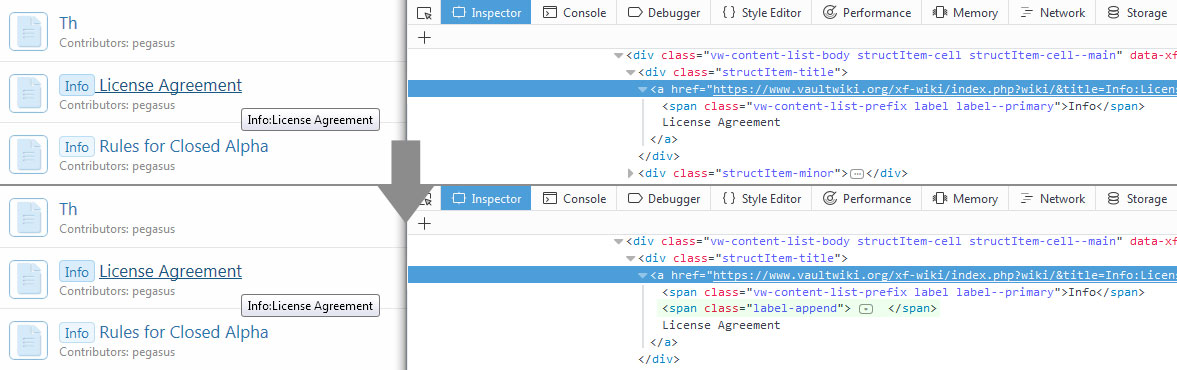Switch to the Console tab in the upper devtools
This screenshot has width=1177, height=370.
(574, 13)
